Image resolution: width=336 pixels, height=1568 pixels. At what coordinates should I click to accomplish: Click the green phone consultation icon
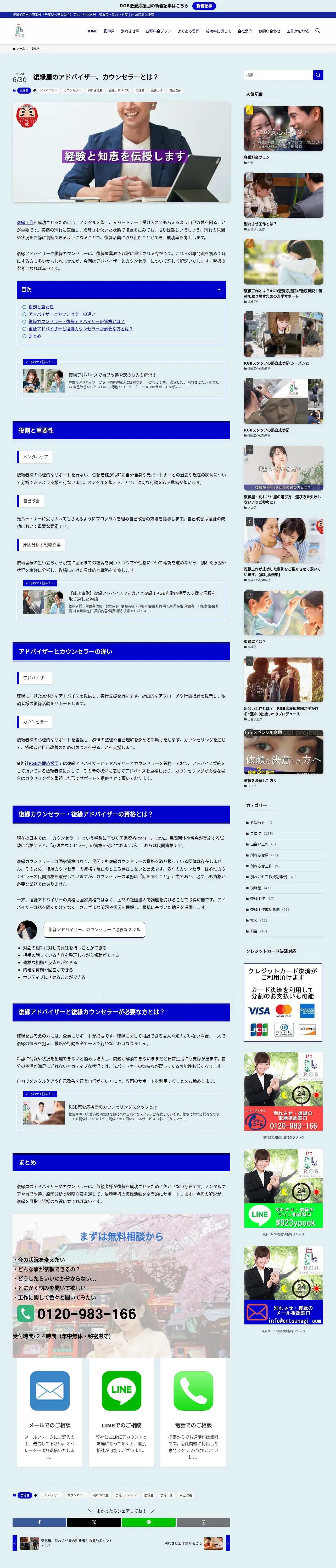tap(193, 1391)
